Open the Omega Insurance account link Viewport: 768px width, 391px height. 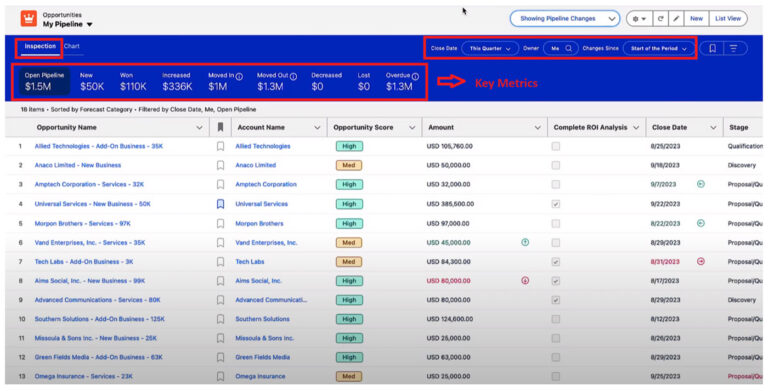[x=260, y=376]
